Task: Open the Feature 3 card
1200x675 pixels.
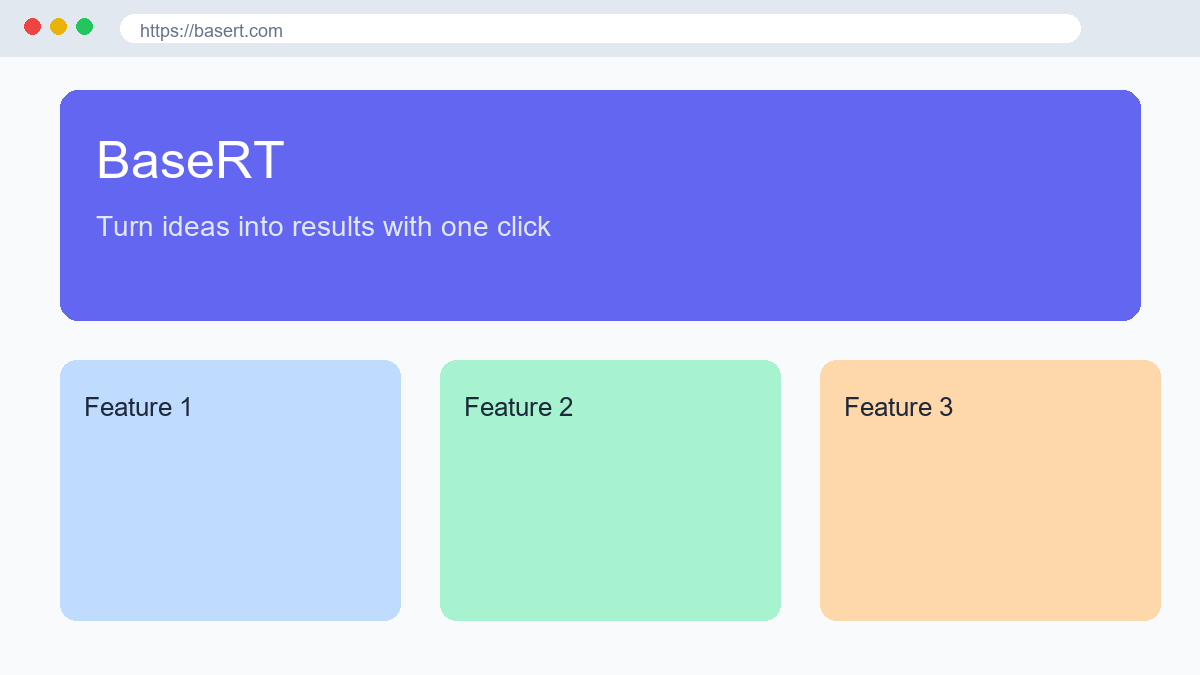Action: coord(990,490)
